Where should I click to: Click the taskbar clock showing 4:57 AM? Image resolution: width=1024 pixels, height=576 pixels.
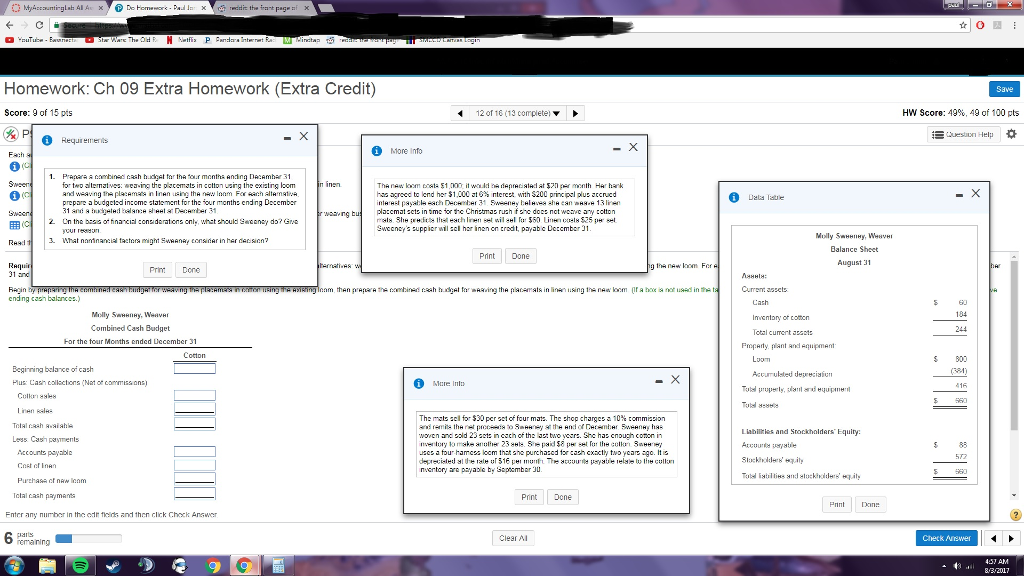pyautogui.click(x=997, y=566)
